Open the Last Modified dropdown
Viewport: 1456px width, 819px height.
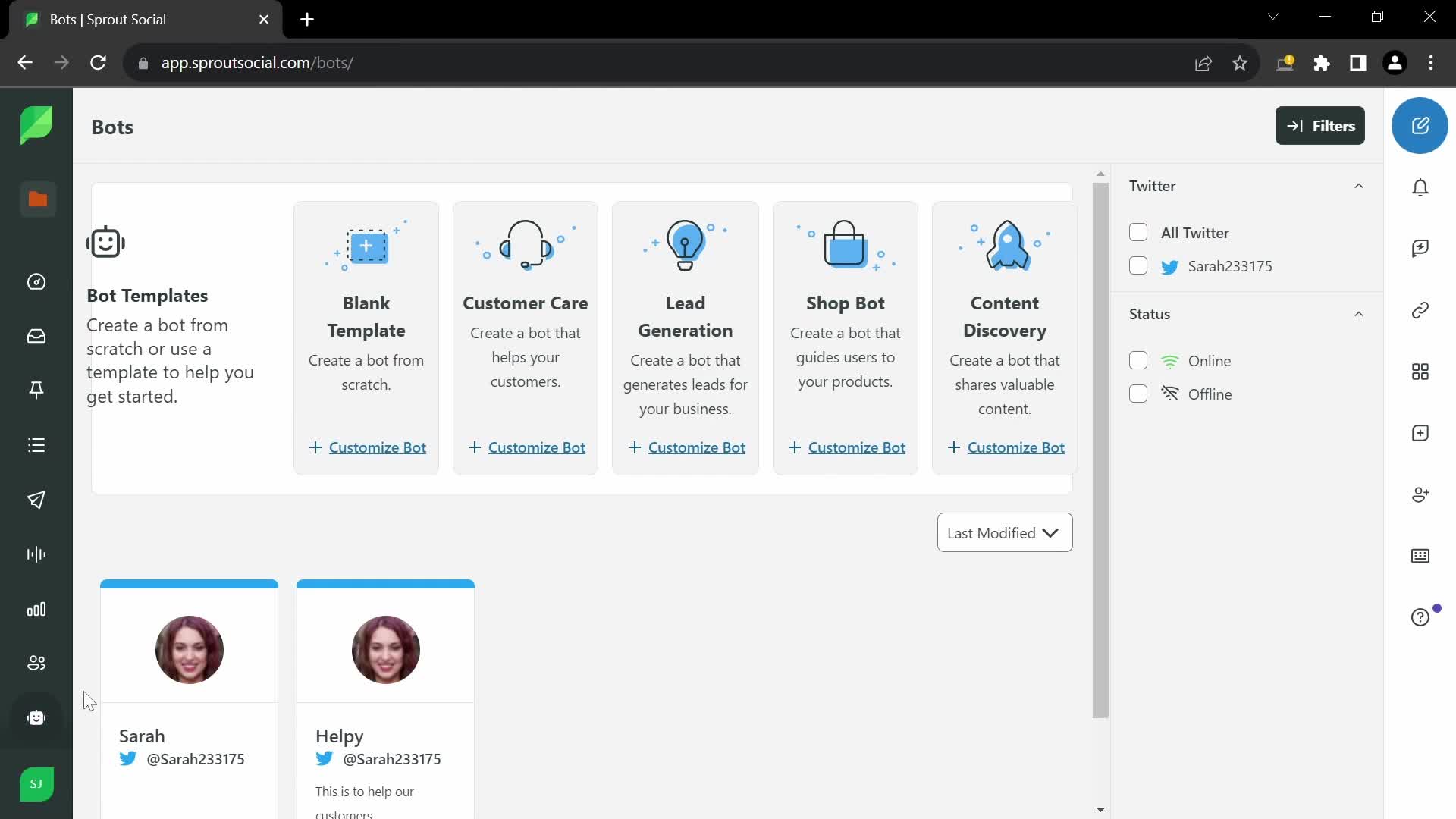point(1005,533)
